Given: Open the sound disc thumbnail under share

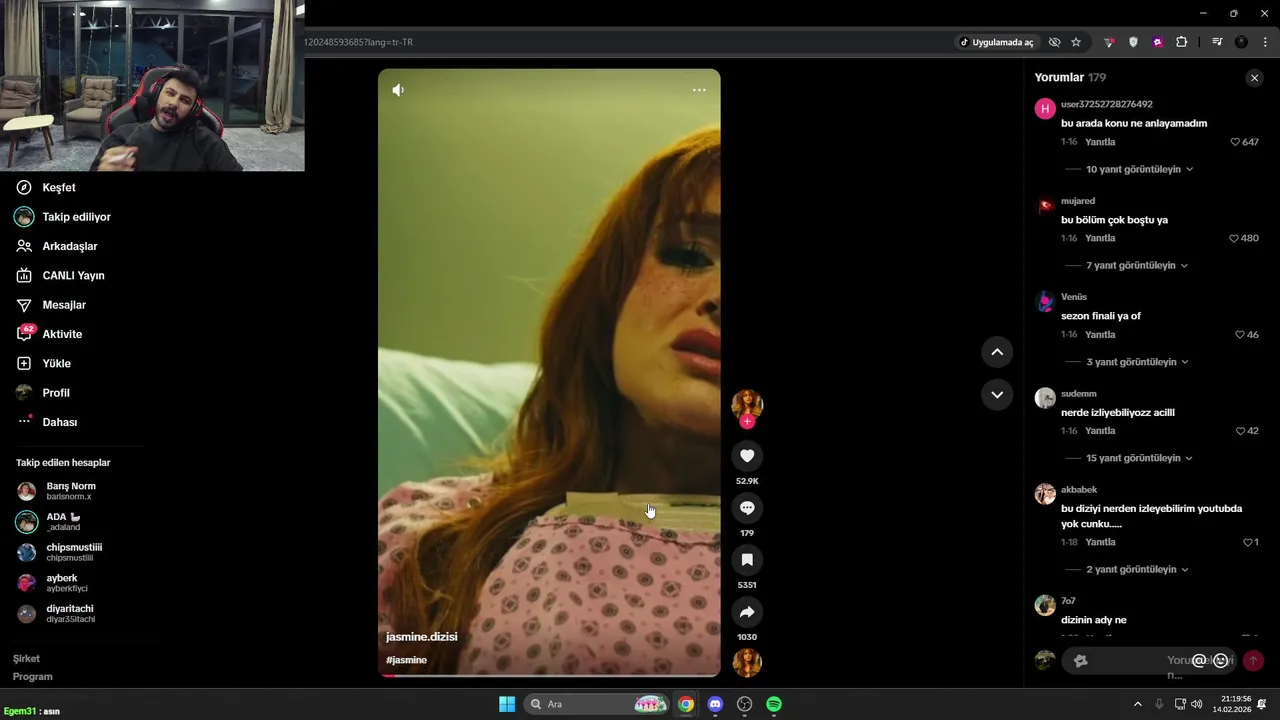Looking at the screenshot, I should [x=747, y=663].
